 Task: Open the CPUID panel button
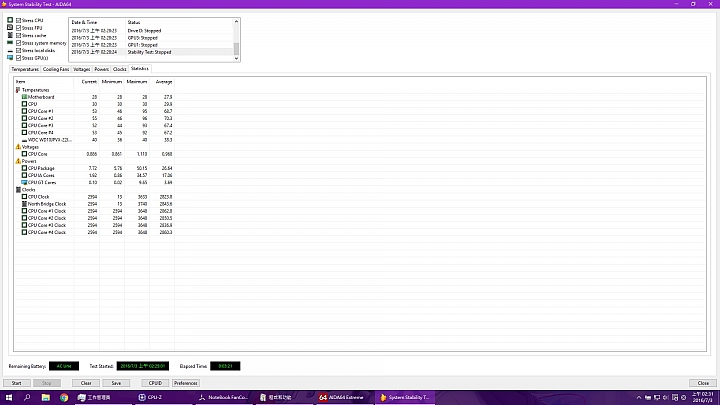[x=155, y=383]
